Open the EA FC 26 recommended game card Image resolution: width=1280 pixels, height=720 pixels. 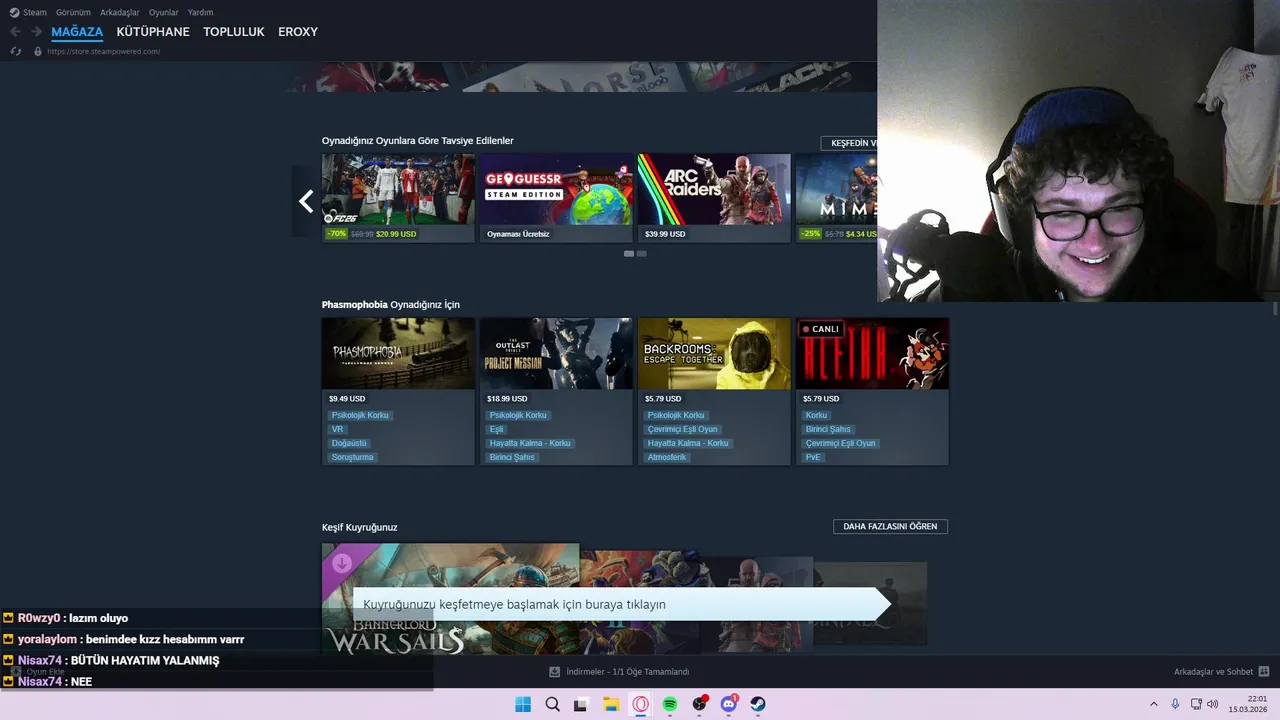(x=398, y=197)
